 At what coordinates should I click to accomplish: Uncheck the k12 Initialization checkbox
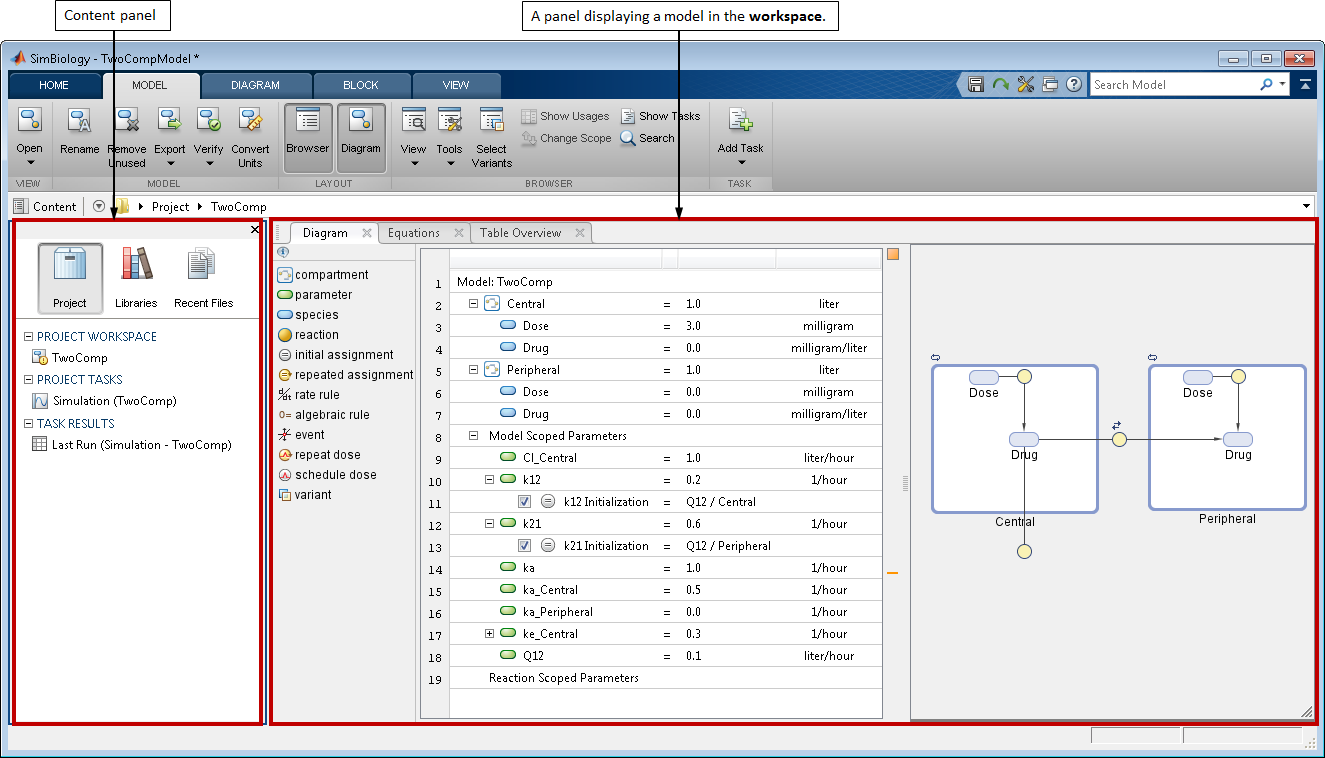point(524,502)
